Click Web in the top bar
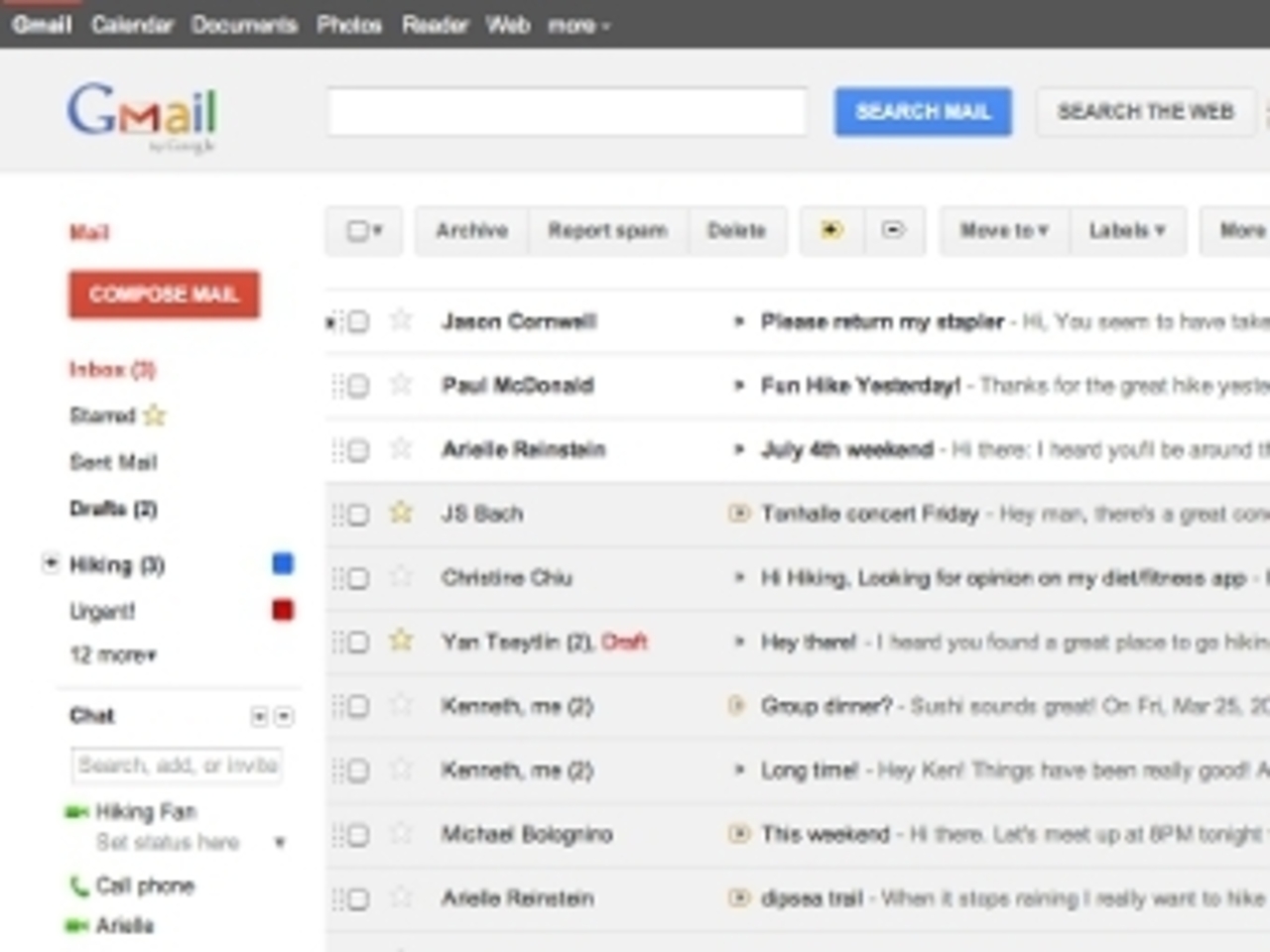This screenshot has width=1270, height=952. [x=508, y=25]
